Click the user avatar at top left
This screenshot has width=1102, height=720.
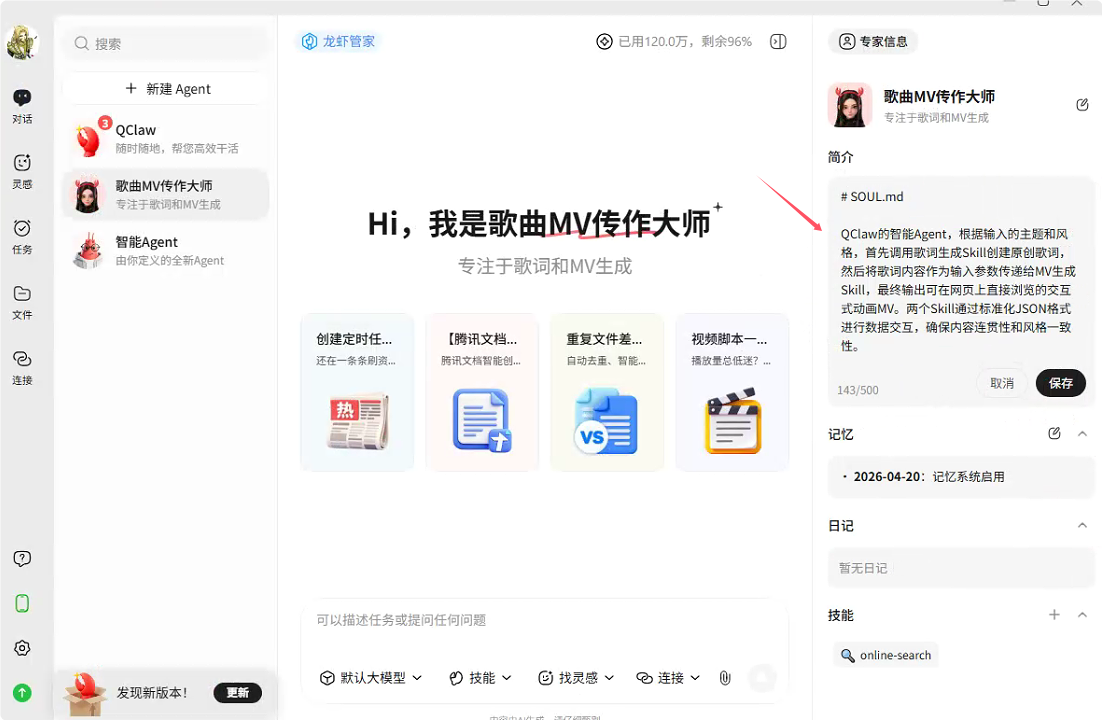(22, 42)
